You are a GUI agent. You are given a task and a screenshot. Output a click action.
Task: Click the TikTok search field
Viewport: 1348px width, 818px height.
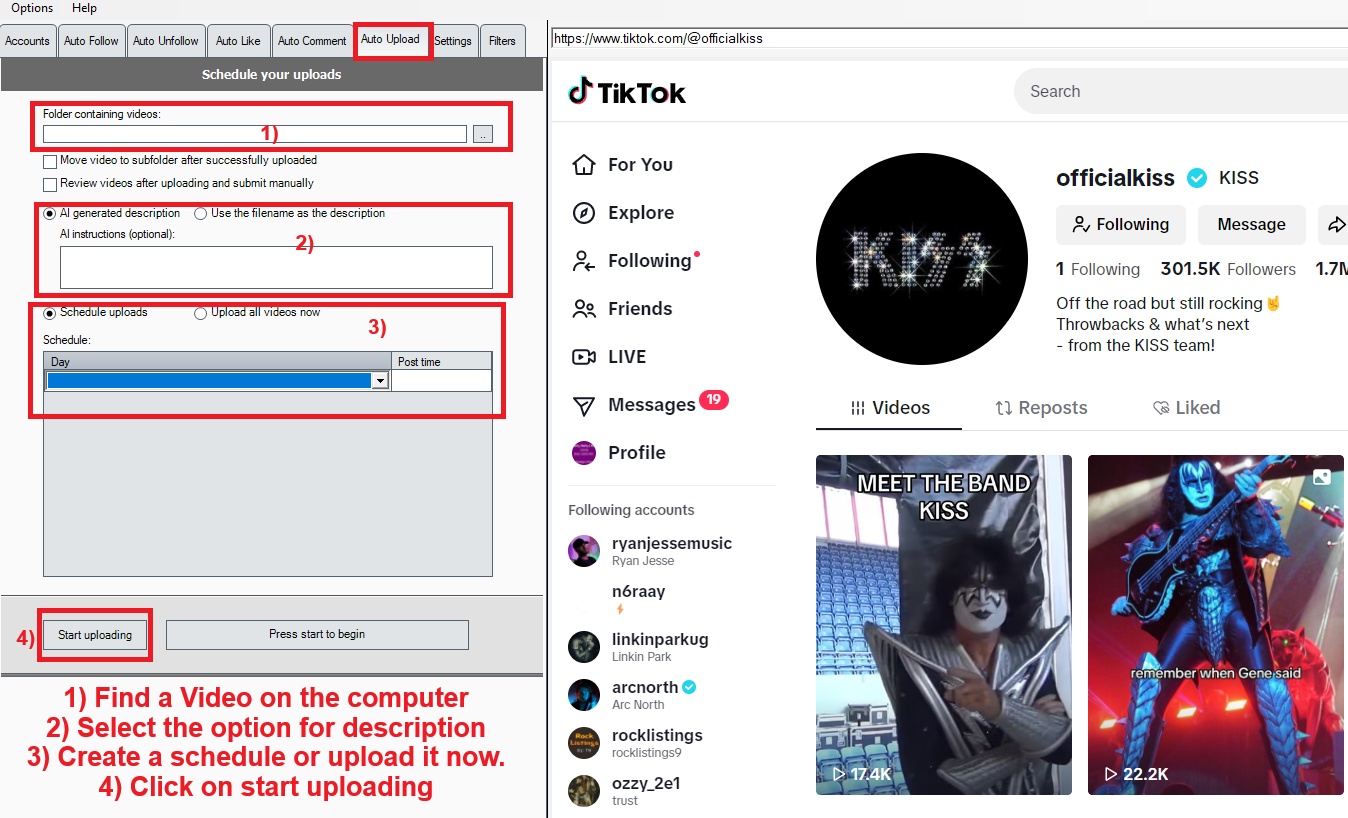click(1181, 92)
